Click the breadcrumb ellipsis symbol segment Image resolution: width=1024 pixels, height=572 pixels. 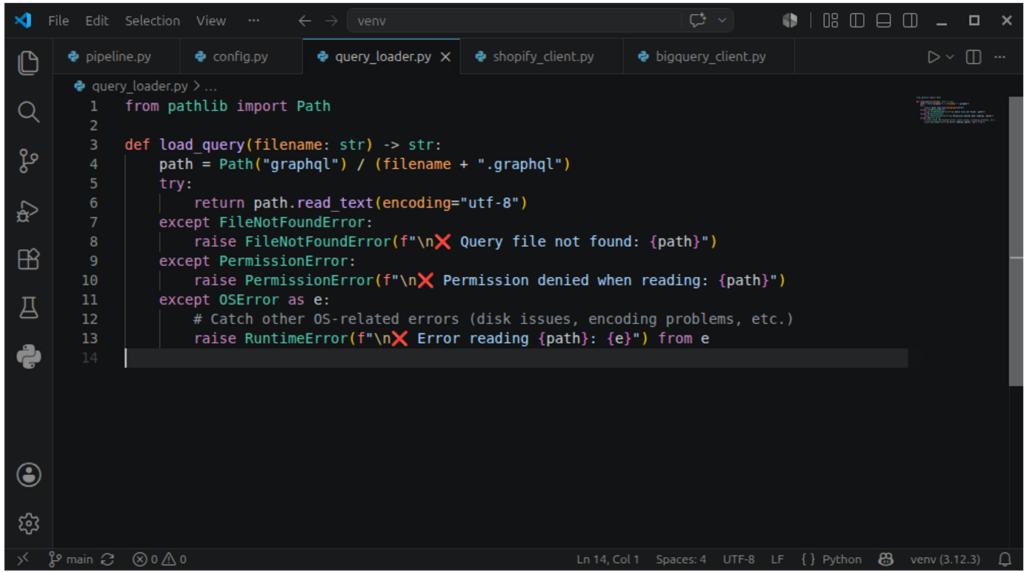[210, 86]
